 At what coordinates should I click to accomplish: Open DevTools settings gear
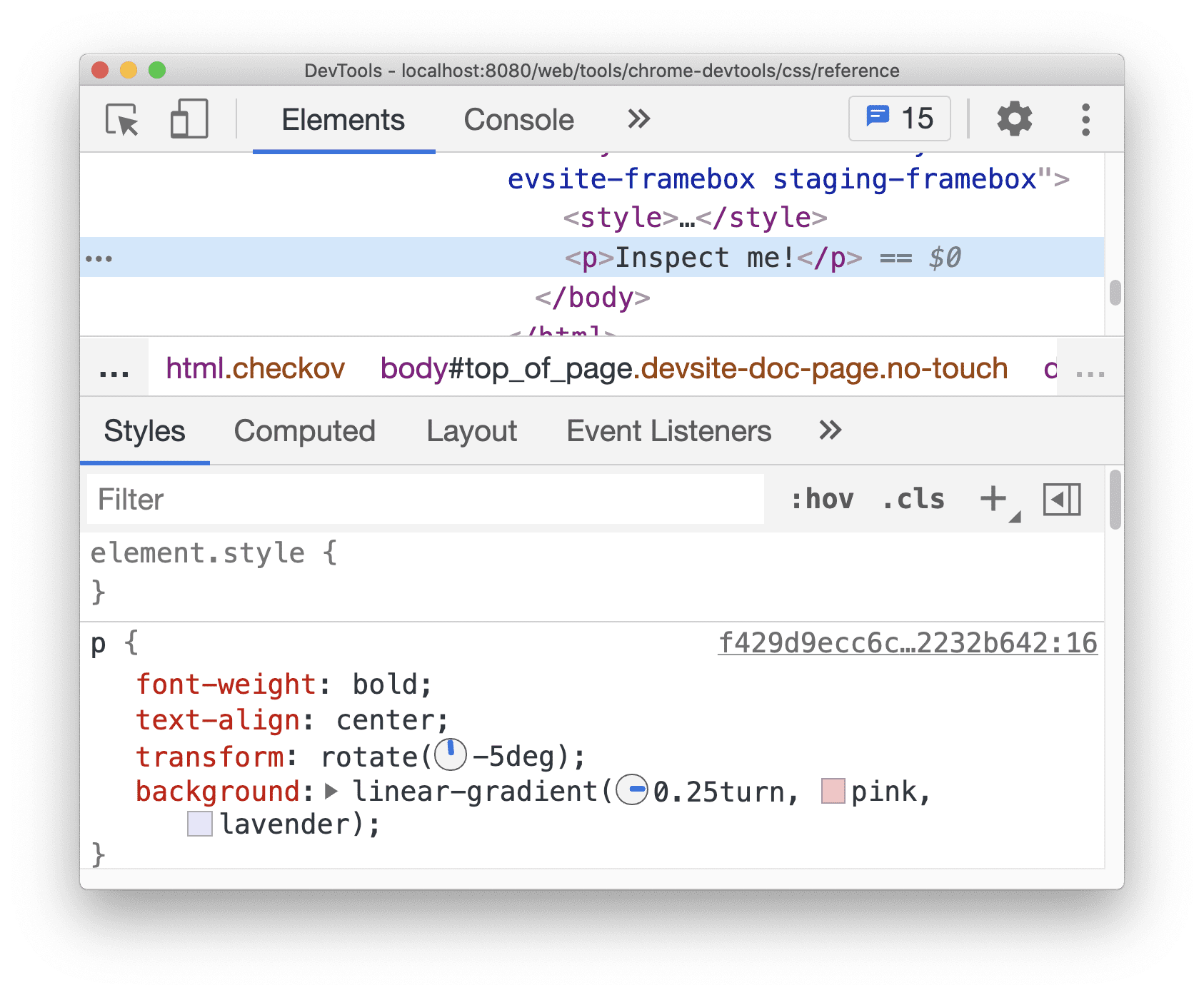coord(1014,119)
